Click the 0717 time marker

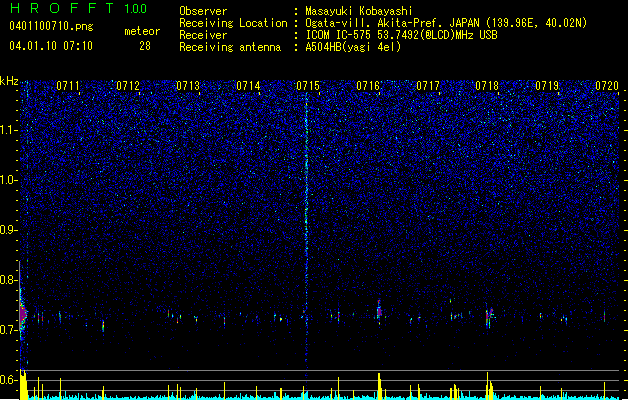pyautogui.click(x=428, y=86)
